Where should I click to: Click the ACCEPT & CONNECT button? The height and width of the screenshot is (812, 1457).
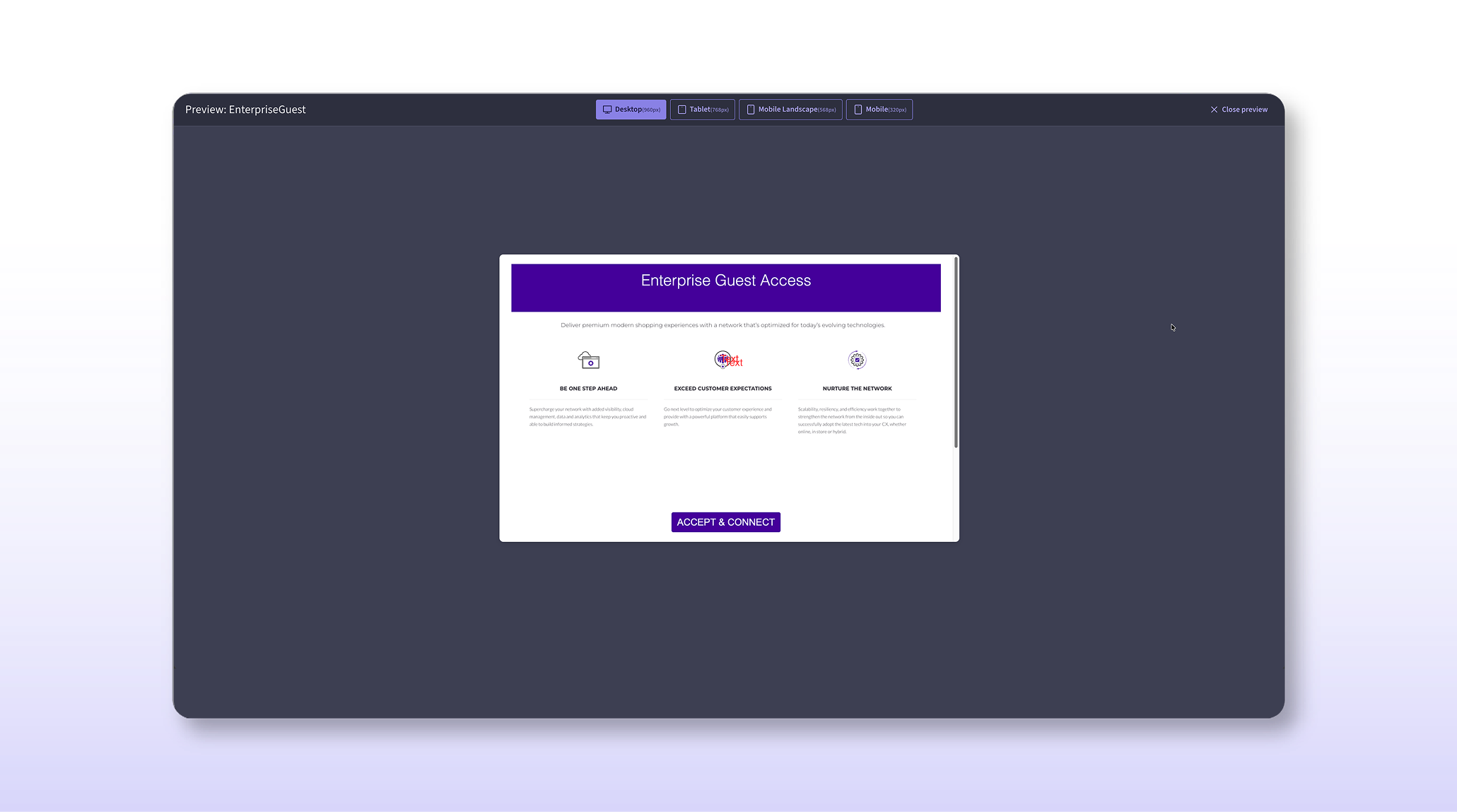click(725, 522)
